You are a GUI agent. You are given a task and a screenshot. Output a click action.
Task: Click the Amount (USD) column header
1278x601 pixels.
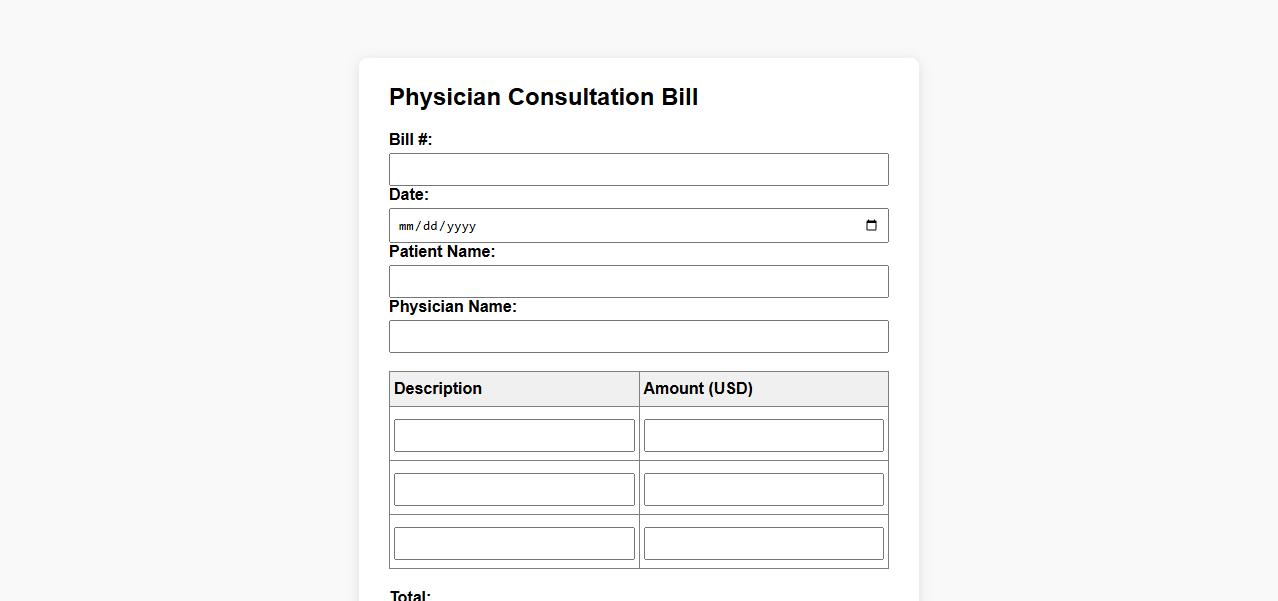click(698, 389)
